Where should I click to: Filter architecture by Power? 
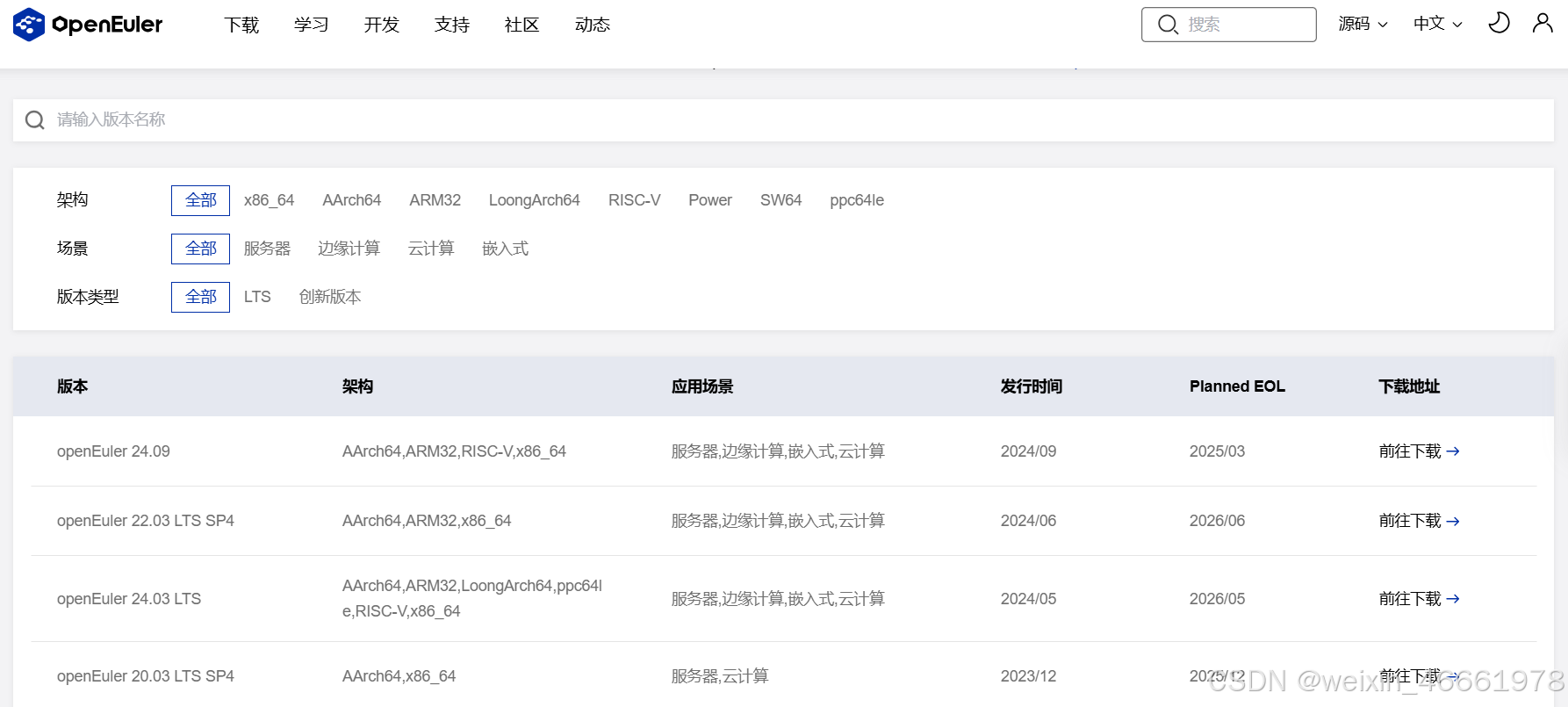710,200
